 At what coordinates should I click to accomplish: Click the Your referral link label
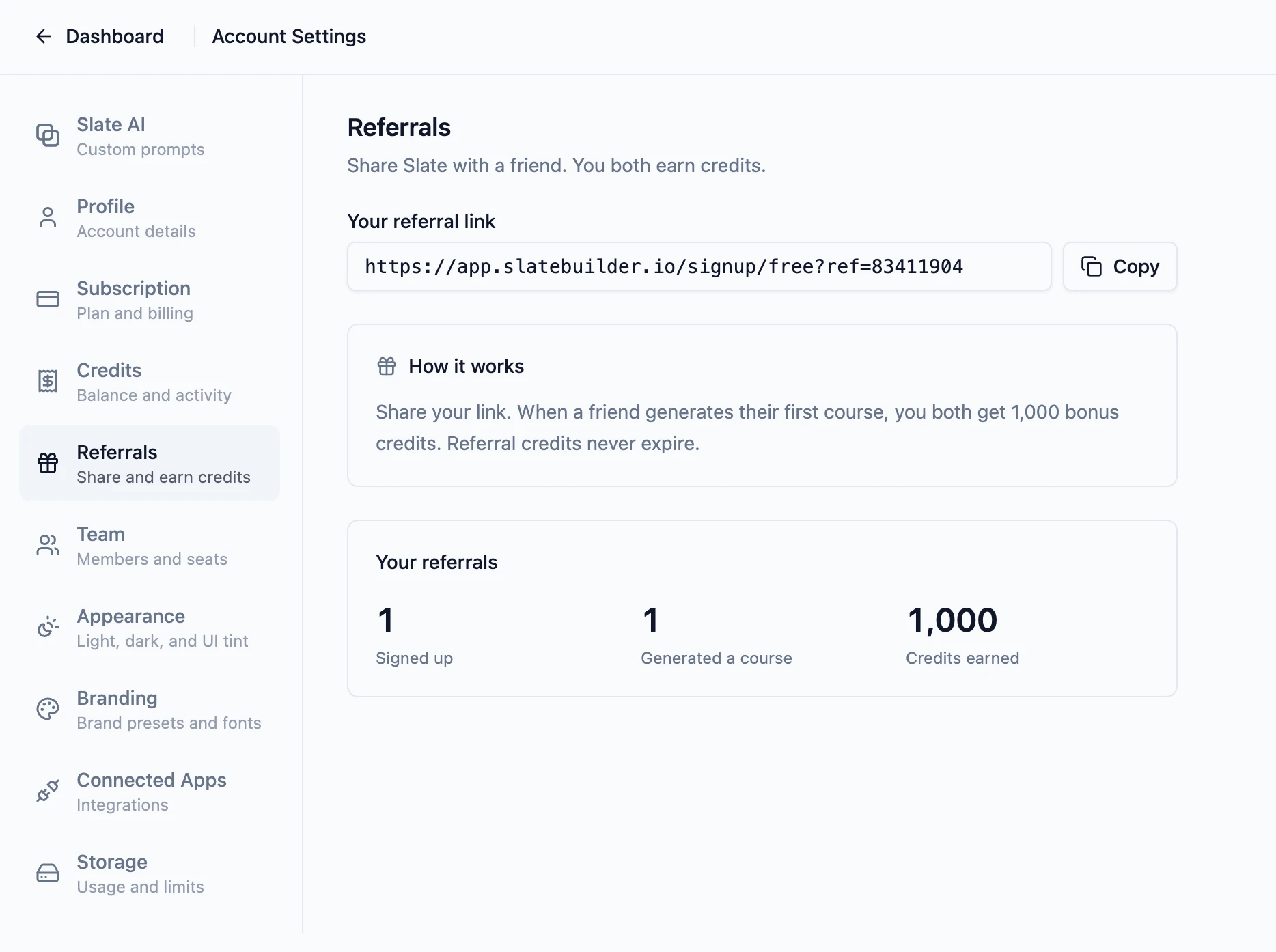(x=421, y=221)
